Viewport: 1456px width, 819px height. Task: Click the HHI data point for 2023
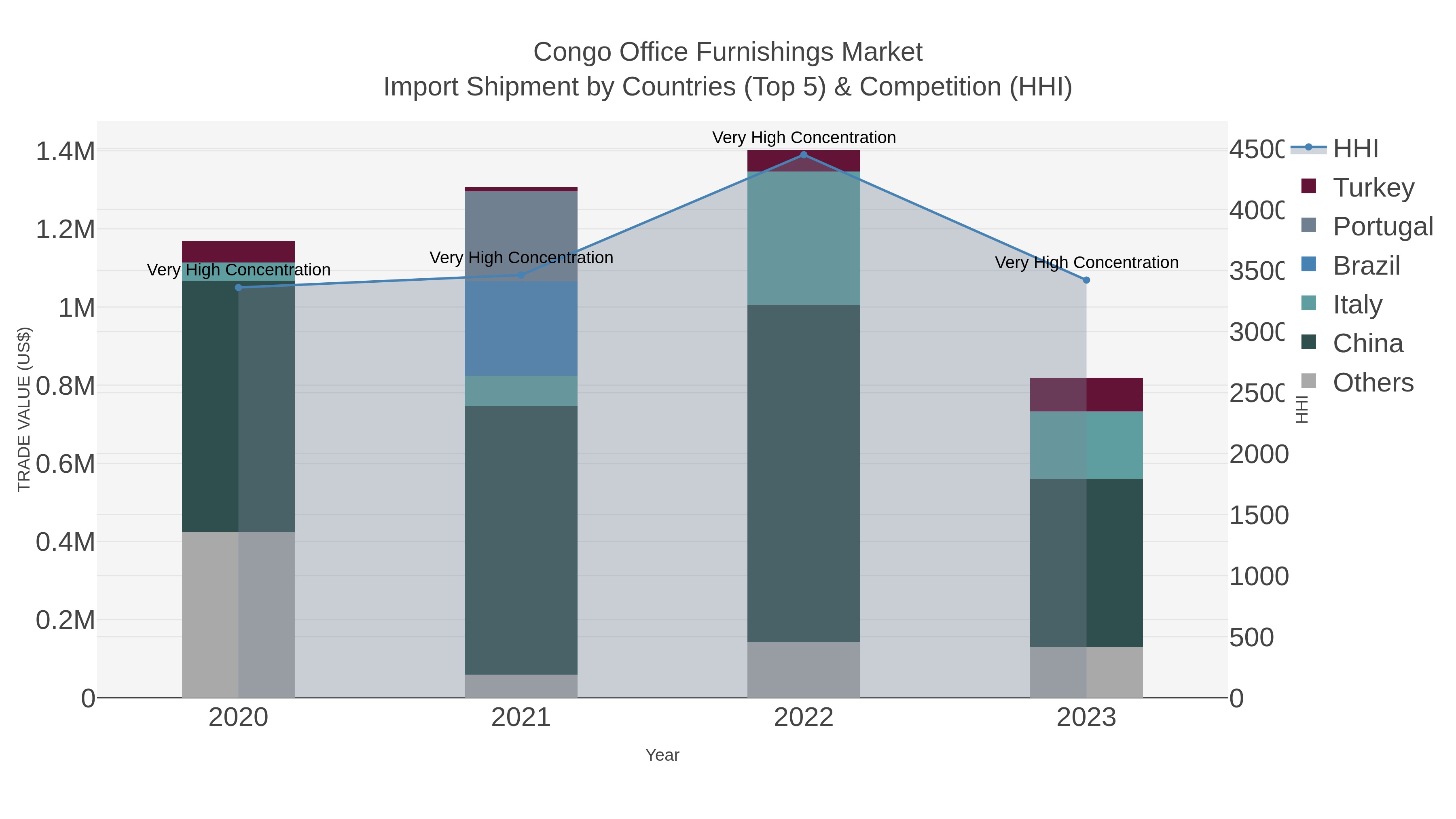click(1086, 280)
